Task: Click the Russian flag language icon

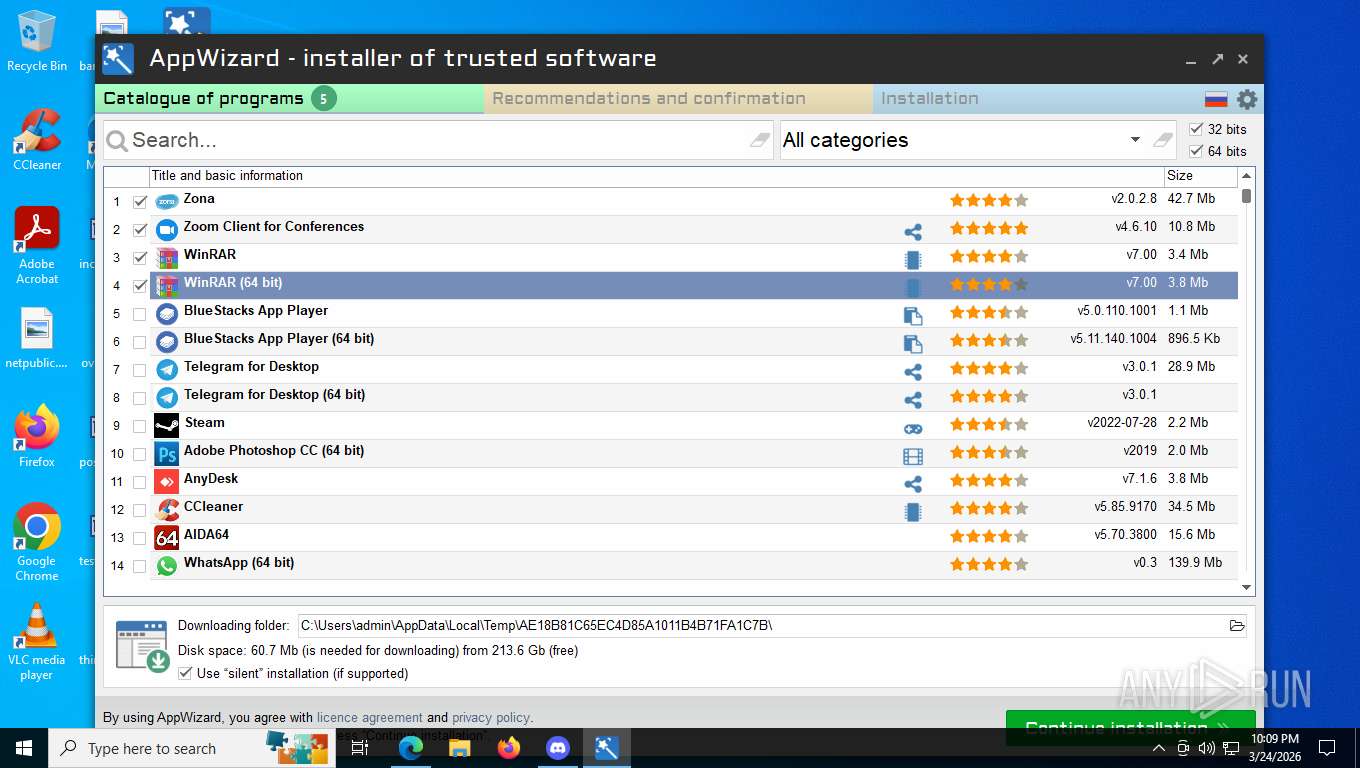Action: point(1216,99)
